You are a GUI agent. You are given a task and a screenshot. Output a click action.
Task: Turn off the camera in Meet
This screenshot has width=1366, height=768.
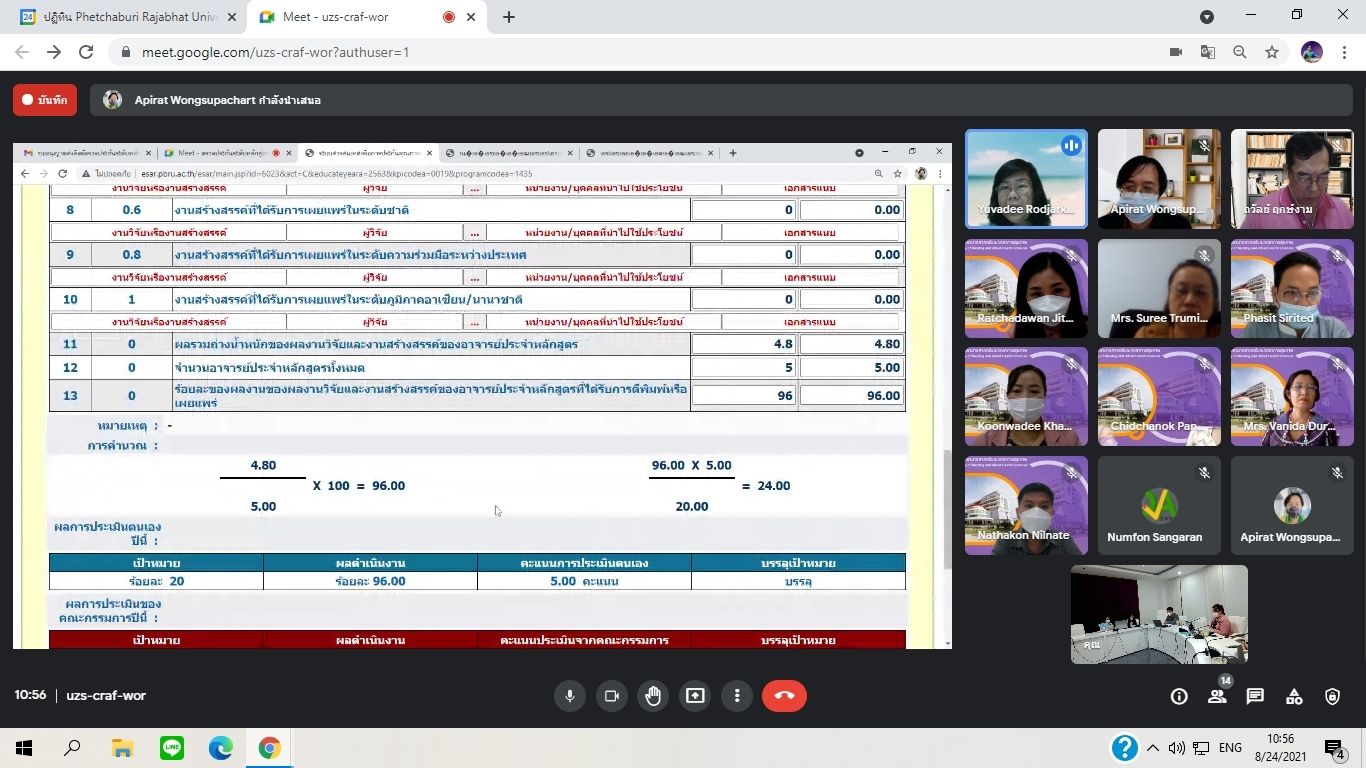coord(612,696)
